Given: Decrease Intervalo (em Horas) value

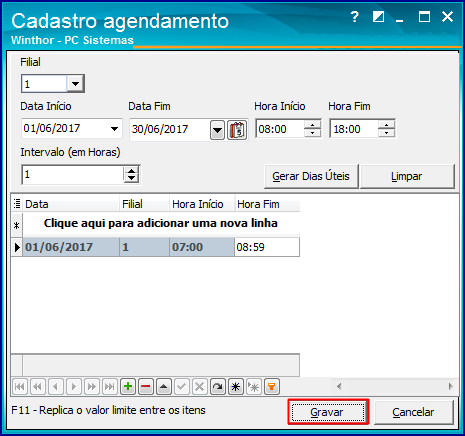Looking at the screenshot, I should (131, 178).
